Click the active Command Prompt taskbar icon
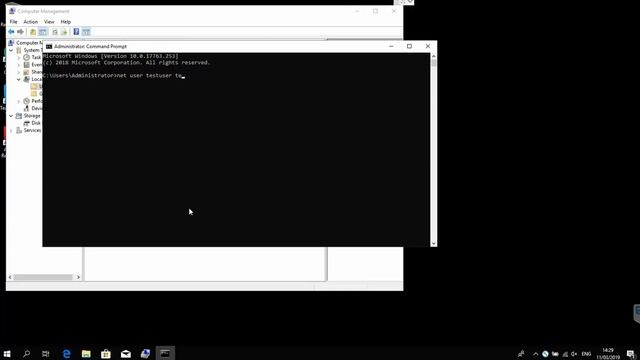640x360 pixels. click(165, 353)
